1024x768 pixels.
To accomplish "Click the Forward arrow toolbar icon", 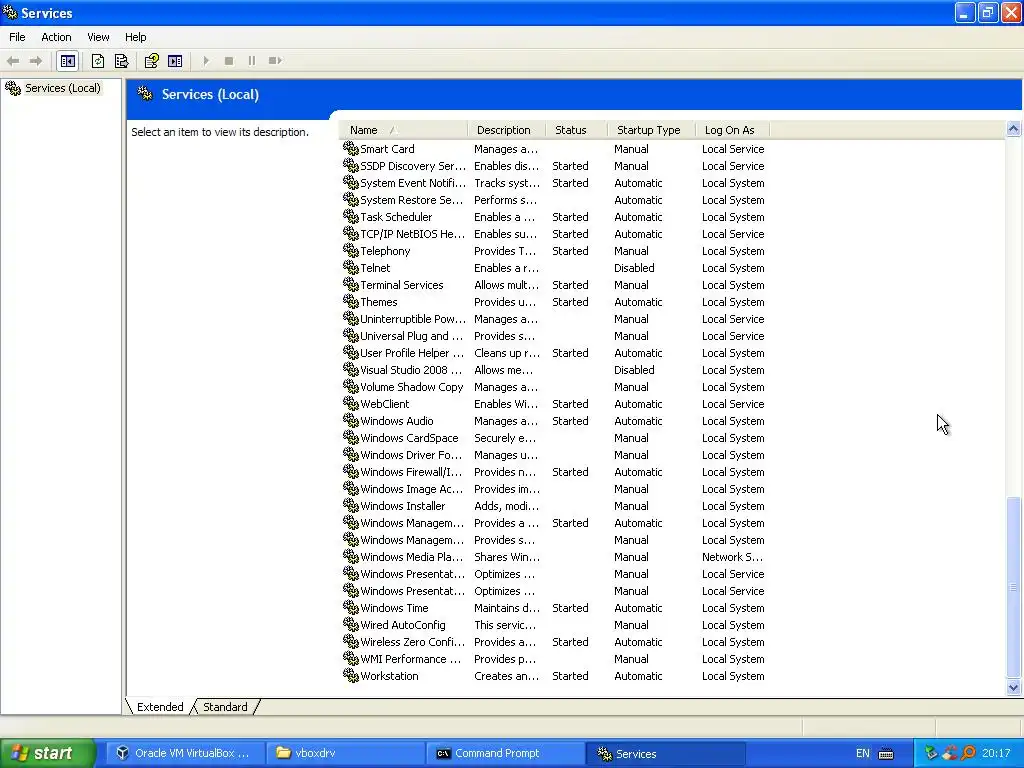I will [x=36, y=61].
